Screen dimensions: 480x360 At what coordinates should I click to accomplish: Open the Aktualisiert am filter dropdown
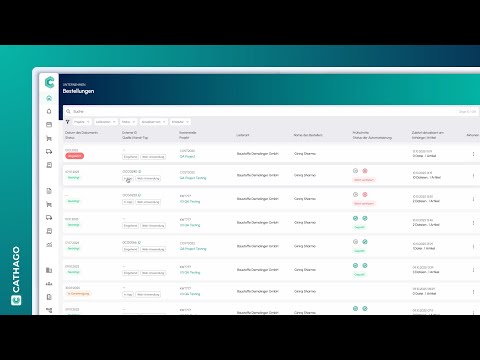point(153,122)
